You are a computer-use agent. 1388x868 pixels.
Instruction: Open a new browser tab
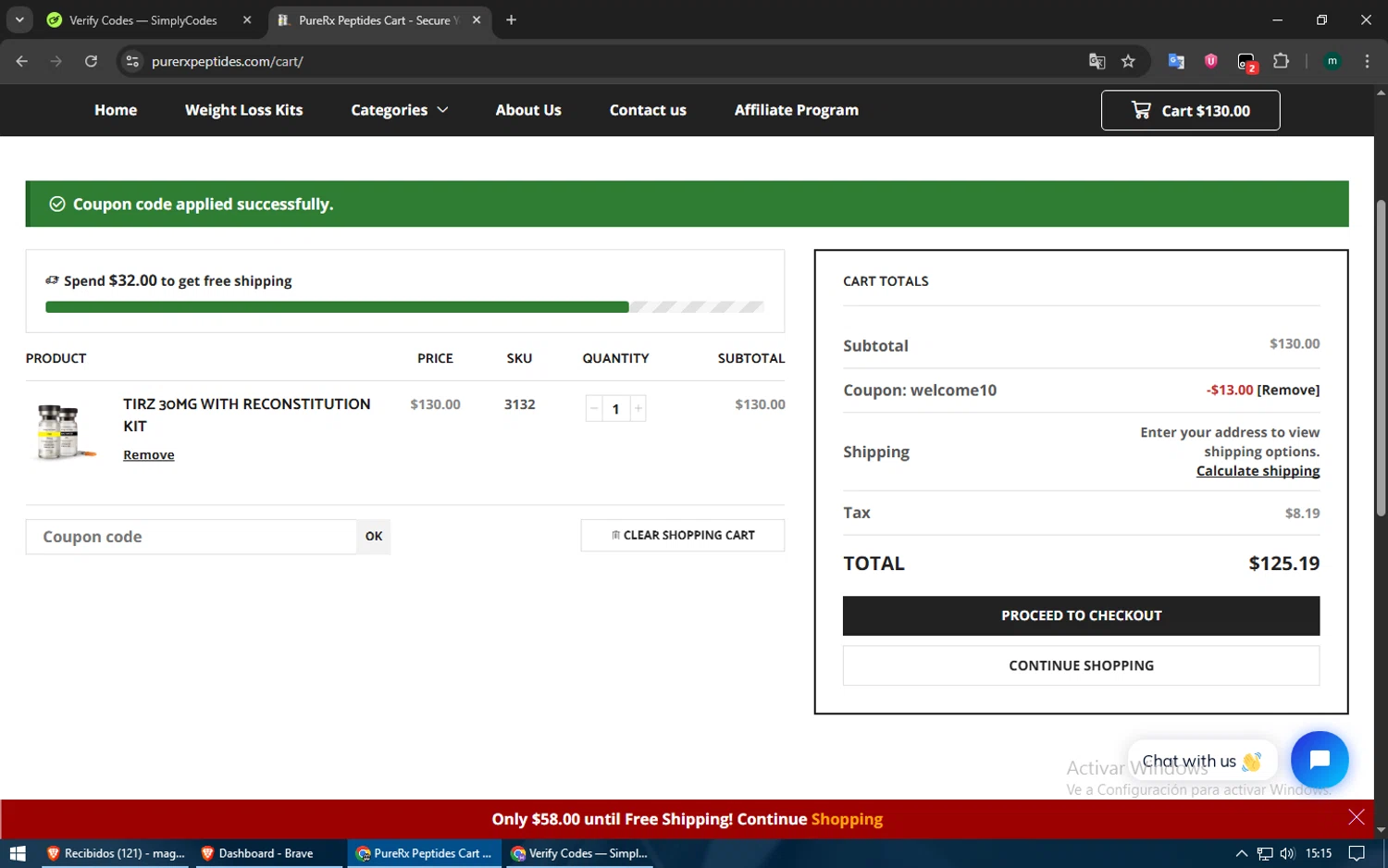[x=511, y=19]
